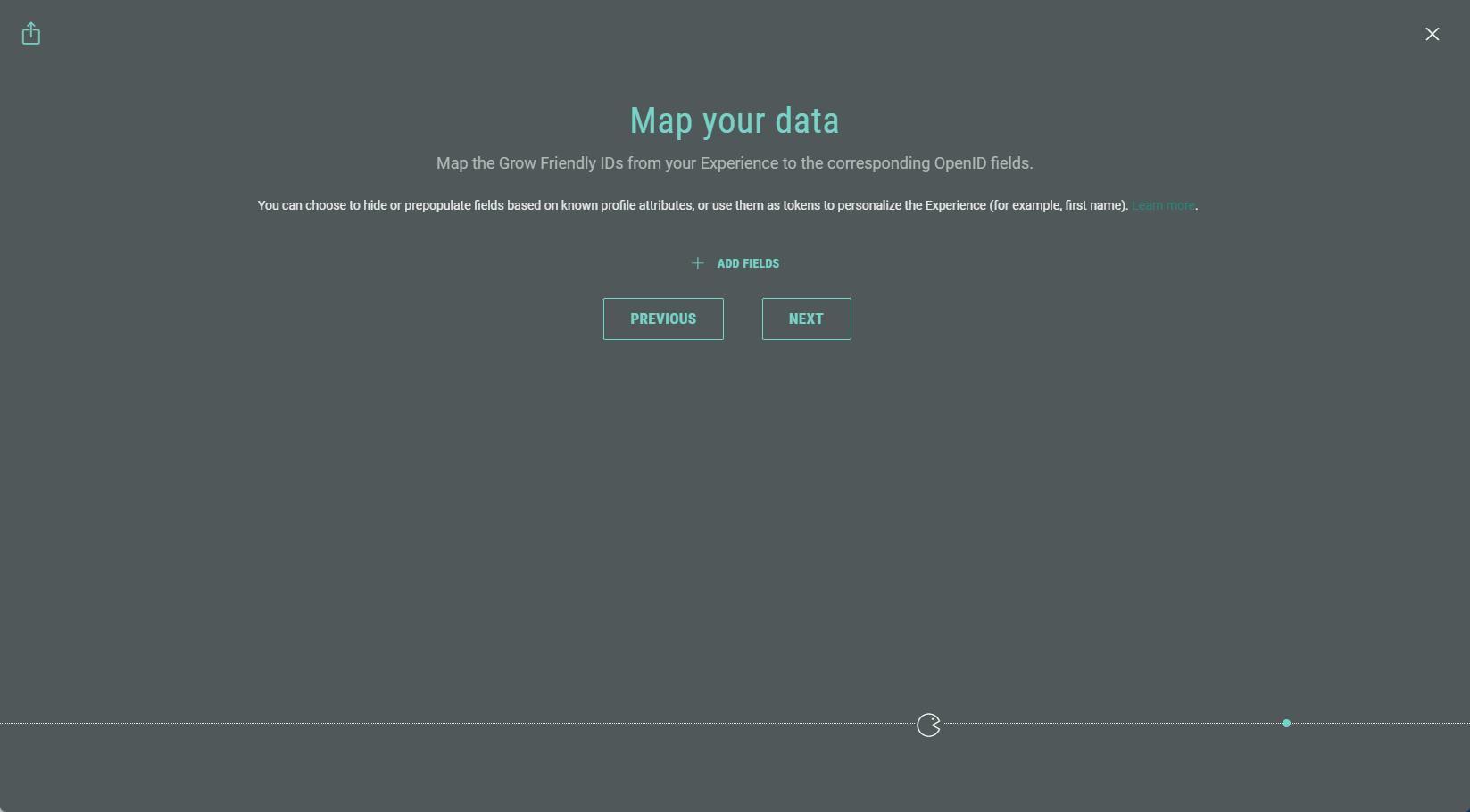Click the solid progress line left of Pac-Man
1470x812 pixels.
446,723
